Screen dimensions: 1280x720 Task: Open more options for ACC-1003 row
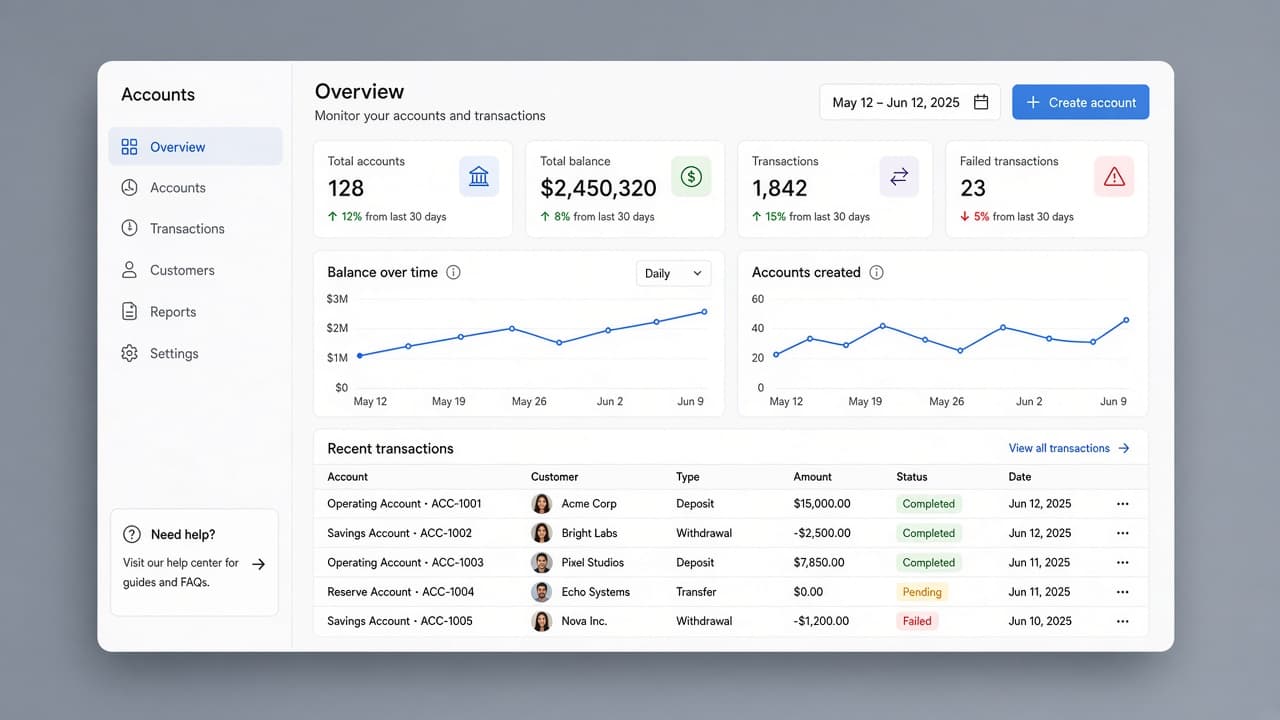coord(1122,562)
